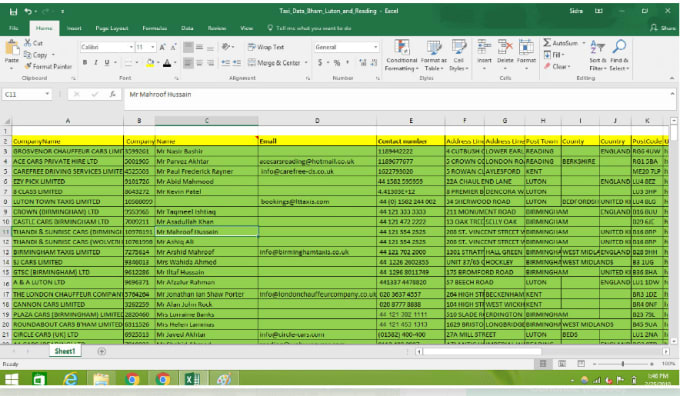This screenshot has height=396, width=680.
Task: Apply the yellow fill color
Action: [150, 63]
